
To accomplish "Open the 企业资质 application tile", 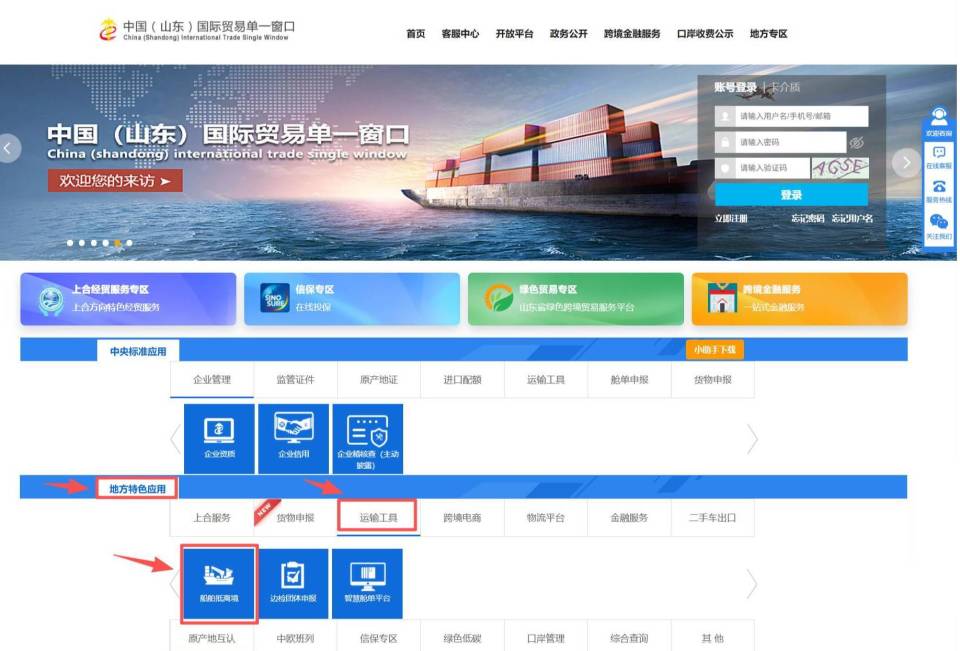I will [219, 438].
